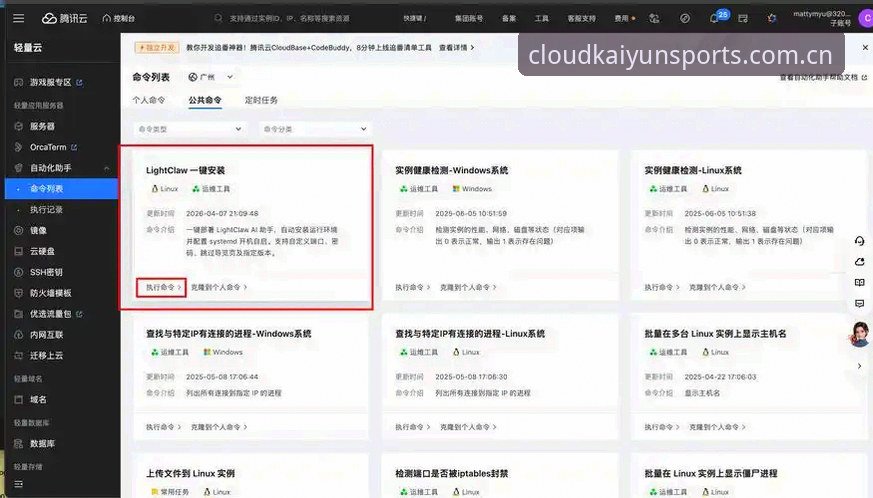873x498 pixels.
Task: Click the assistant avatar on right edge
Action: click(860, 334)
